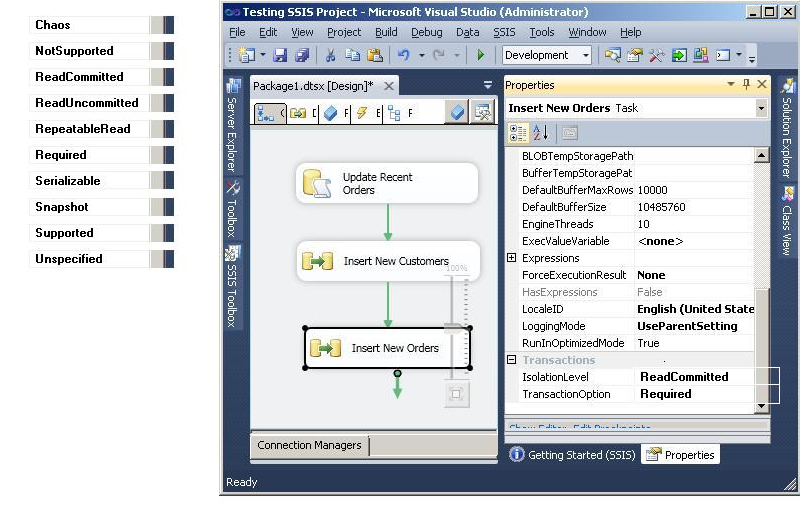
Task: Cut using the scissors icon
Action: 331,55
